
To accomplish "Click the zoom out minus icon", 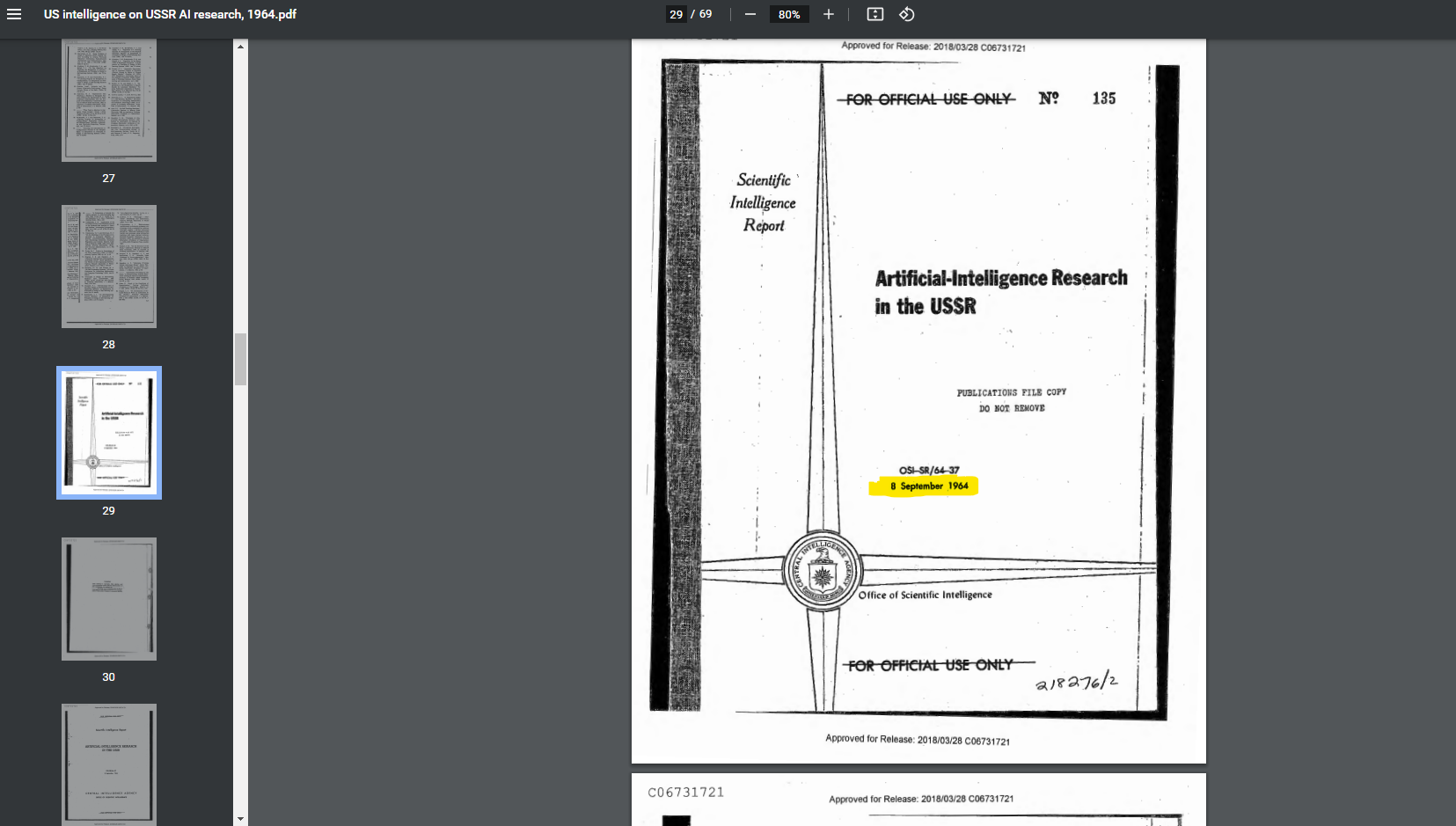I will (750, 14).
